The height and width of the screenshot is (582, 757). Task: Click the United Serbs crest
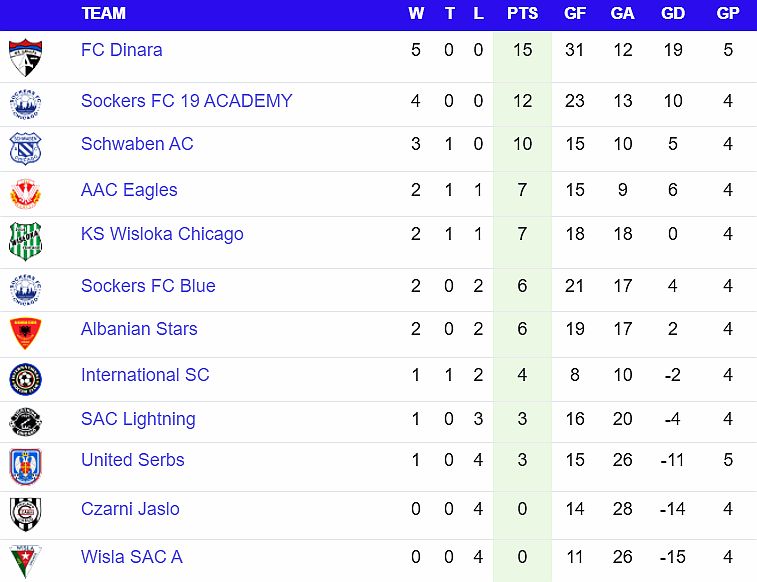[x=24, y=466]
